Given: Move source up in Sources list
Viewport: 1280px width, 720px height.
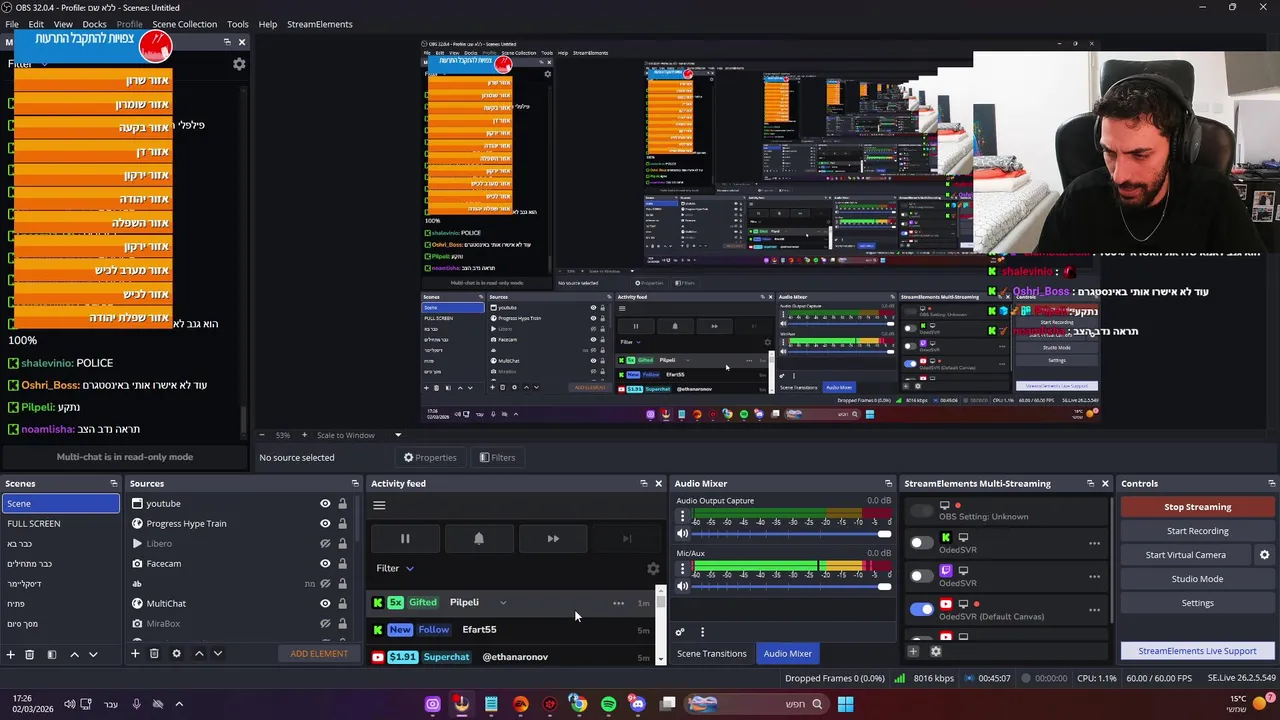Looking at the screenshot, I should pyautogui.click(x=198, y=654).
